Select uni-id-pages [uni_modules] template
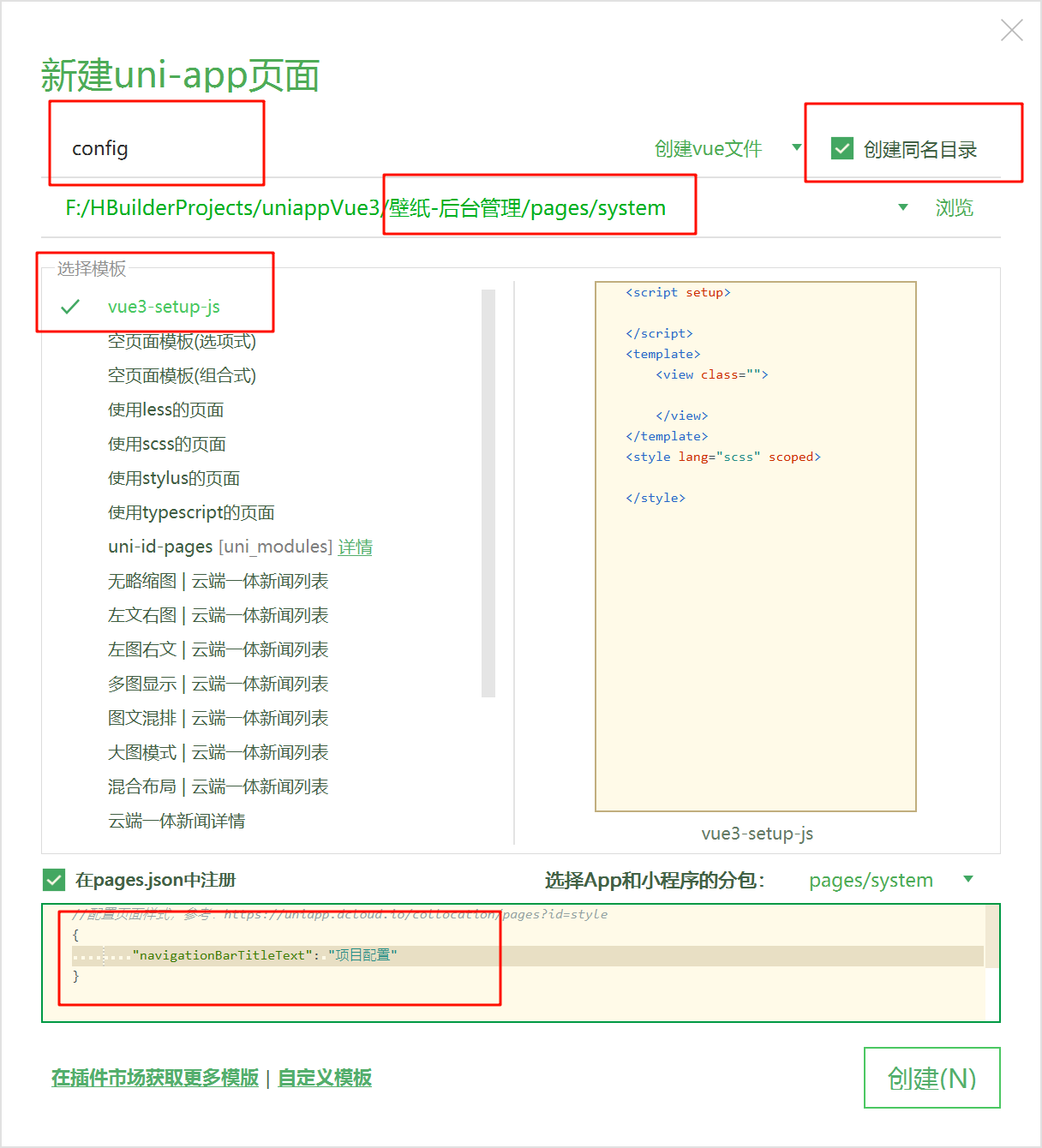 [x=220, y=547]
